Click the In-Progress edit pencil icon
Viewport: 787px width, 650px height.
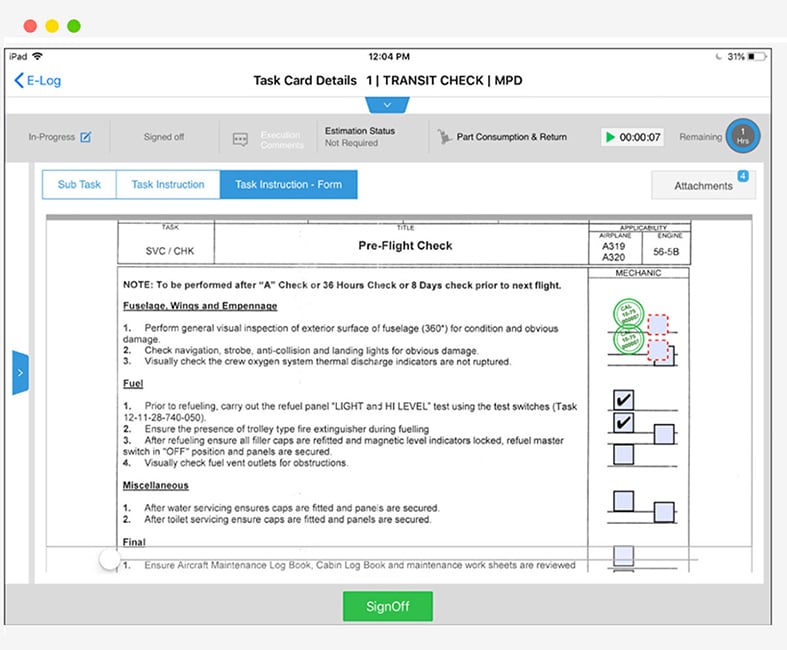coord(86,137)
